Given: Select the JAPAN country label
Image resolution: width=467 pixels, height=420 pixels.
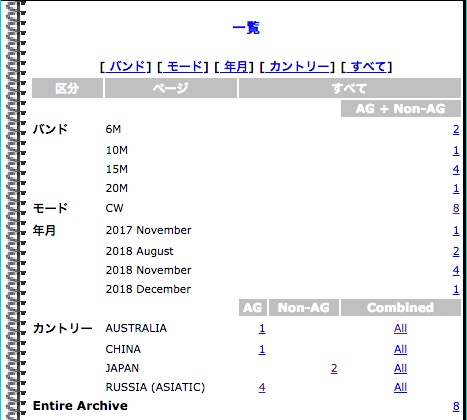Looking at the screenshot, I should point(122,368).
